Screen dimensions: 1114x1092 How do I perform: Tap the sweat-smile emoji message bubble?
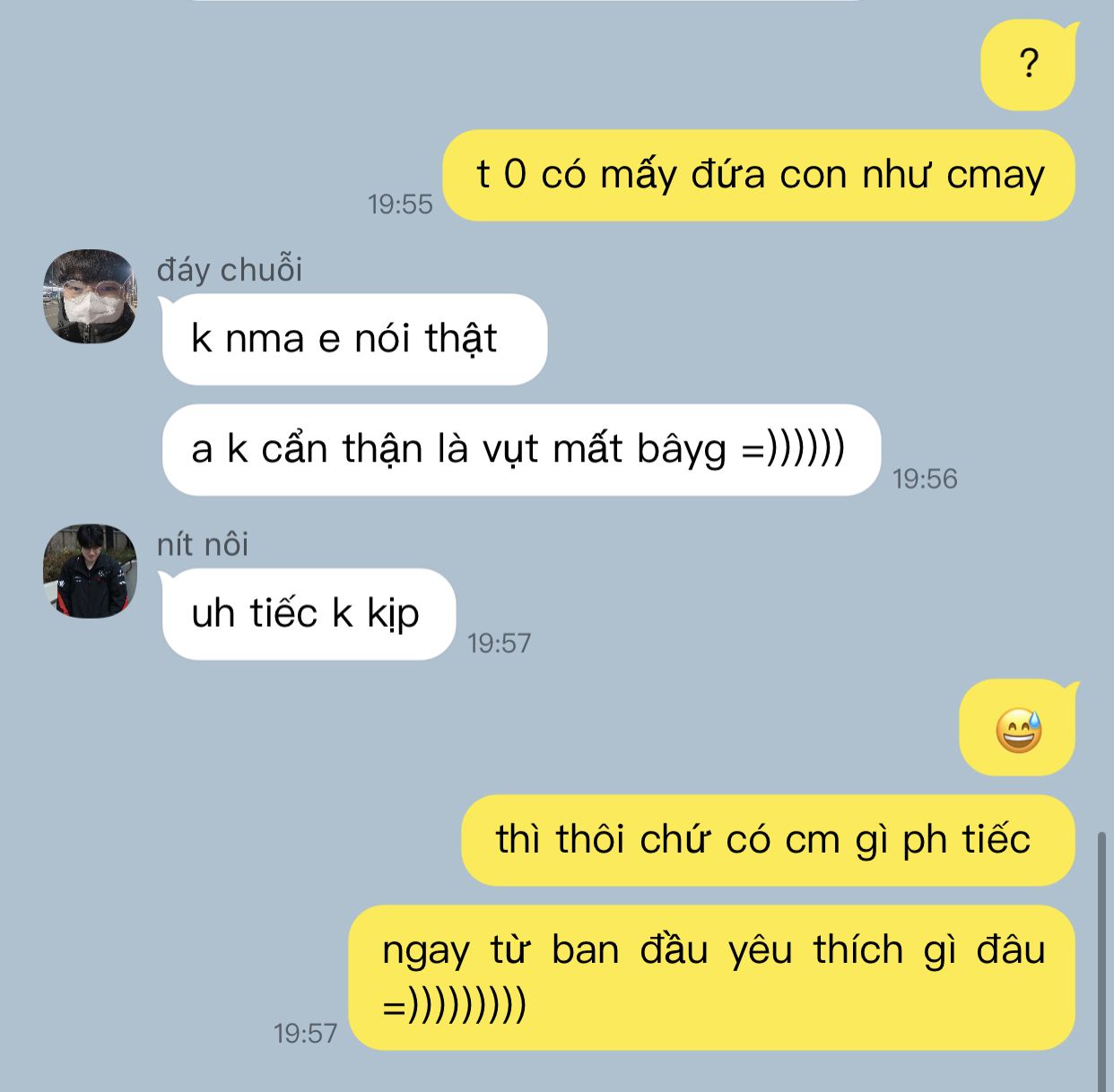(1017, 728)
